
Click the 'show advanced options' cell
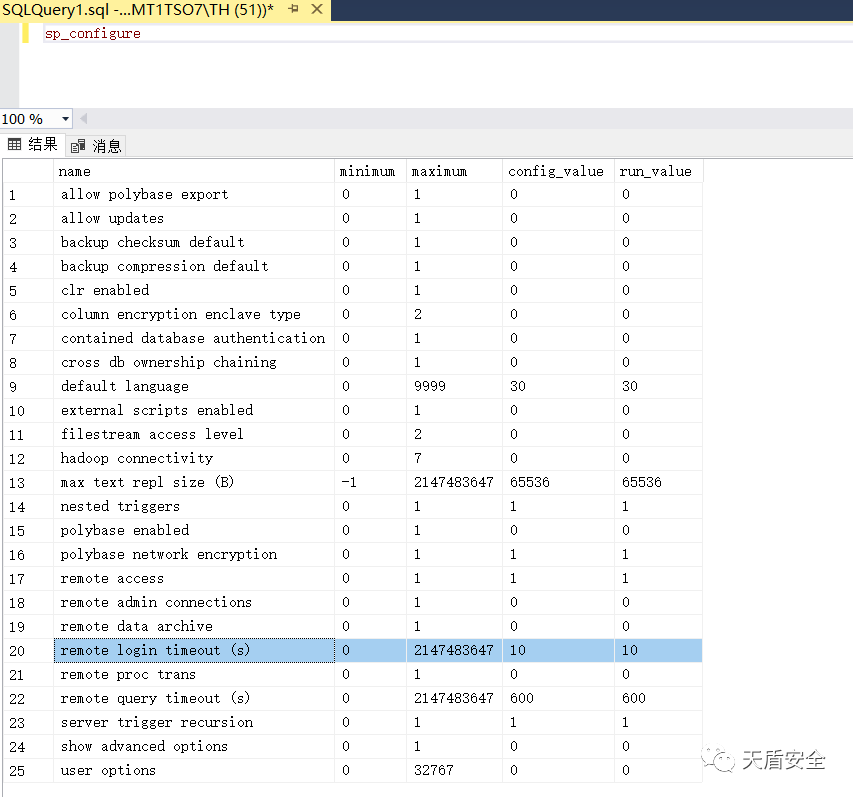144,746
